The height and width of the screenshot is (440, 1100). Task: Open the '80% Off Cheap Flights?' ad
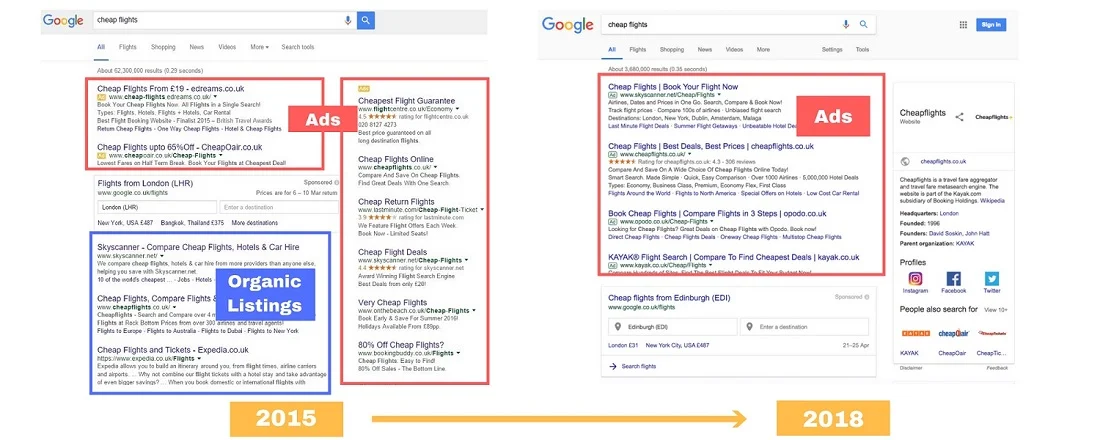(401, 345)
